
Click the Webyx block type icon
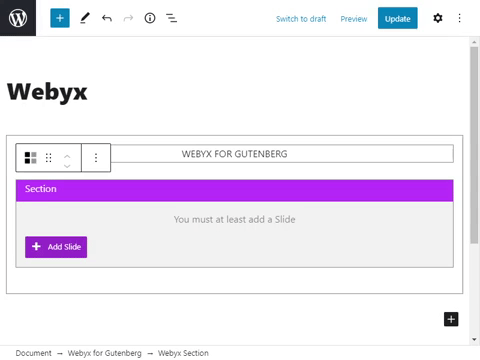coord(31,158)
